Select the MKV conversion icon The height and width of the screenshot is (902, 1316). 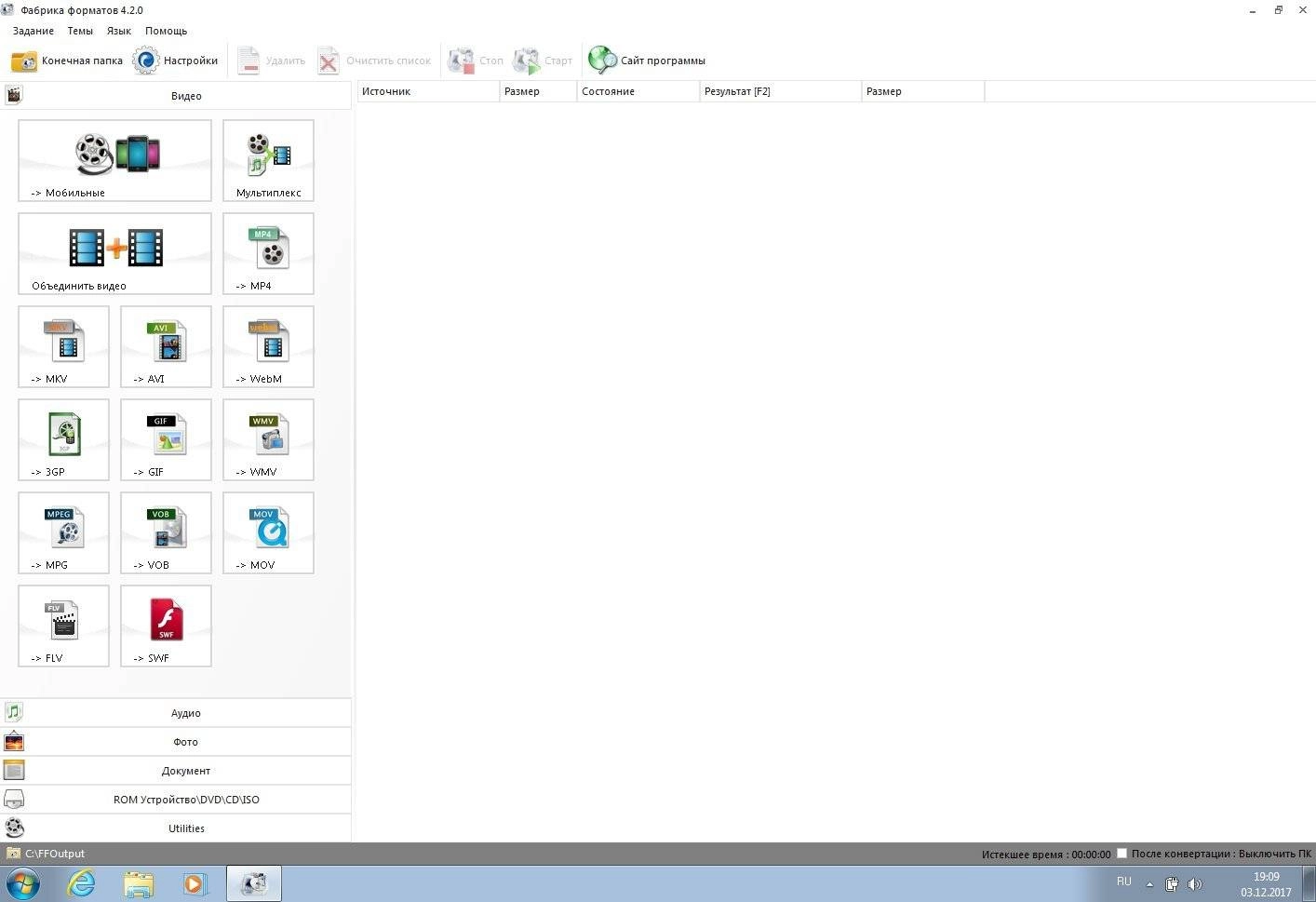63,346
